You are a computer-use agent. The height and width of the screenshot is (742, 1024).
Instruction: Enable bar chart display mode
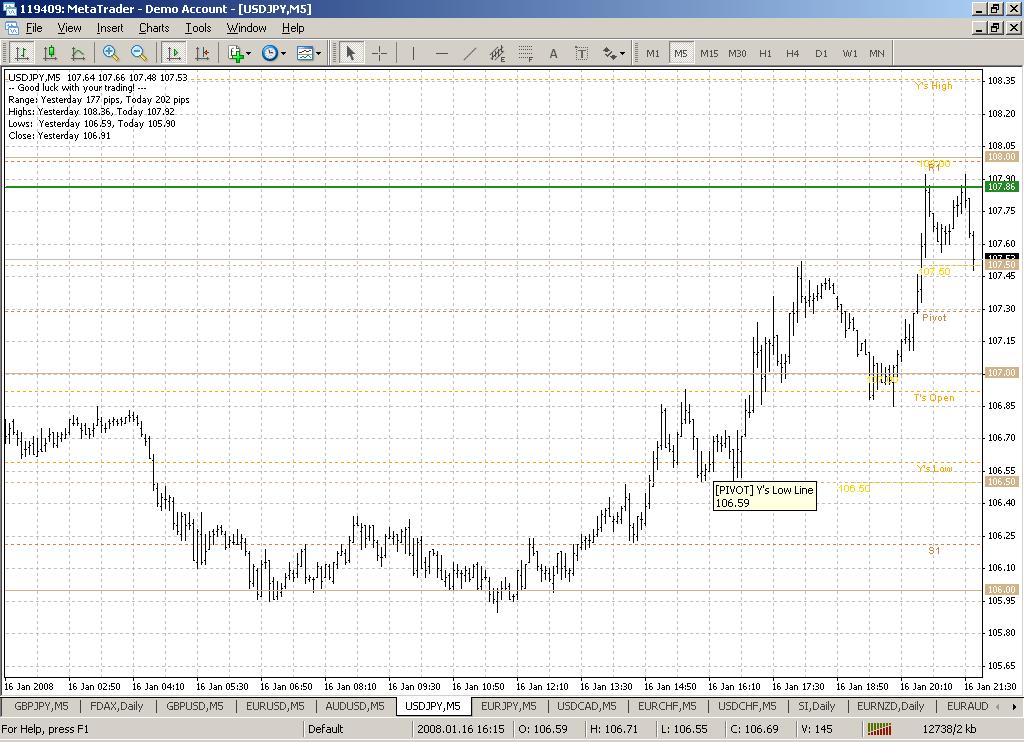click(x=21, y=53)
